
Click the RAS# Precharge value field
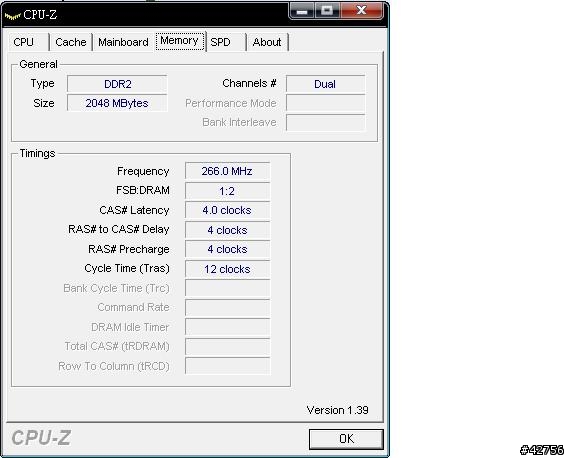(228, 249)
